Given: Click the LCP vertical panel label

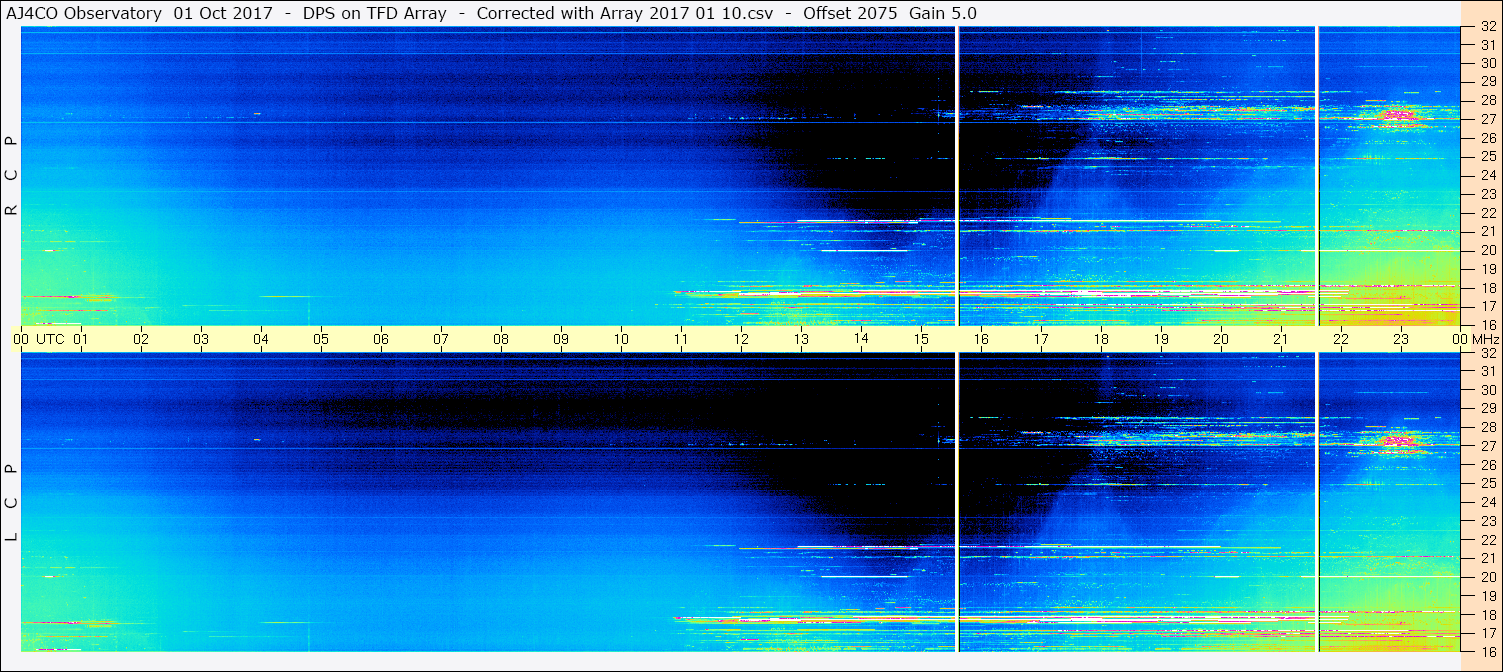Looking at the screenshot, I should [11, 503].
